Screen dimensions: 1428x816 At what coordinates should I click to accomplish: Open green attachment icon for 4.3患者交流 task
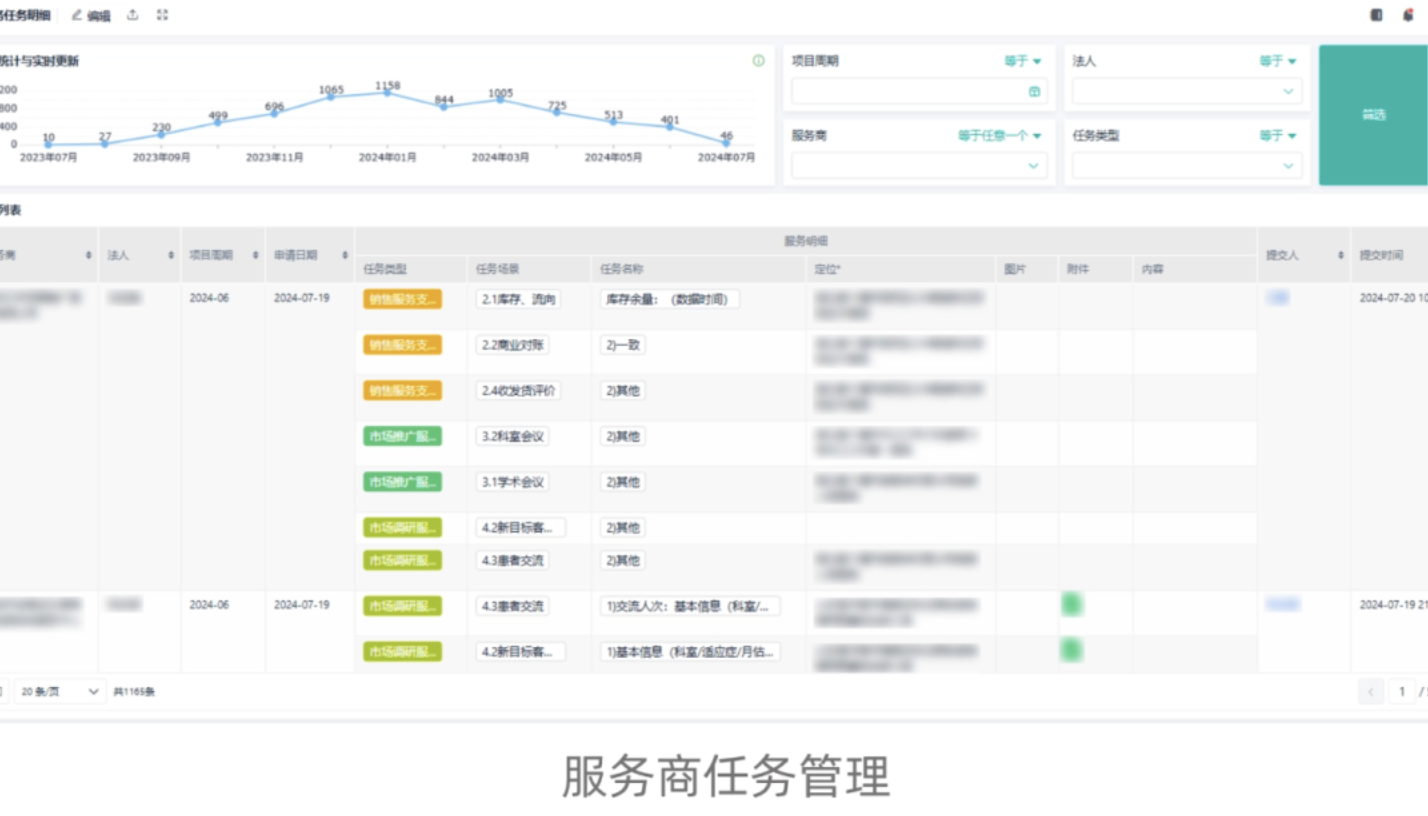point(1072,604)
